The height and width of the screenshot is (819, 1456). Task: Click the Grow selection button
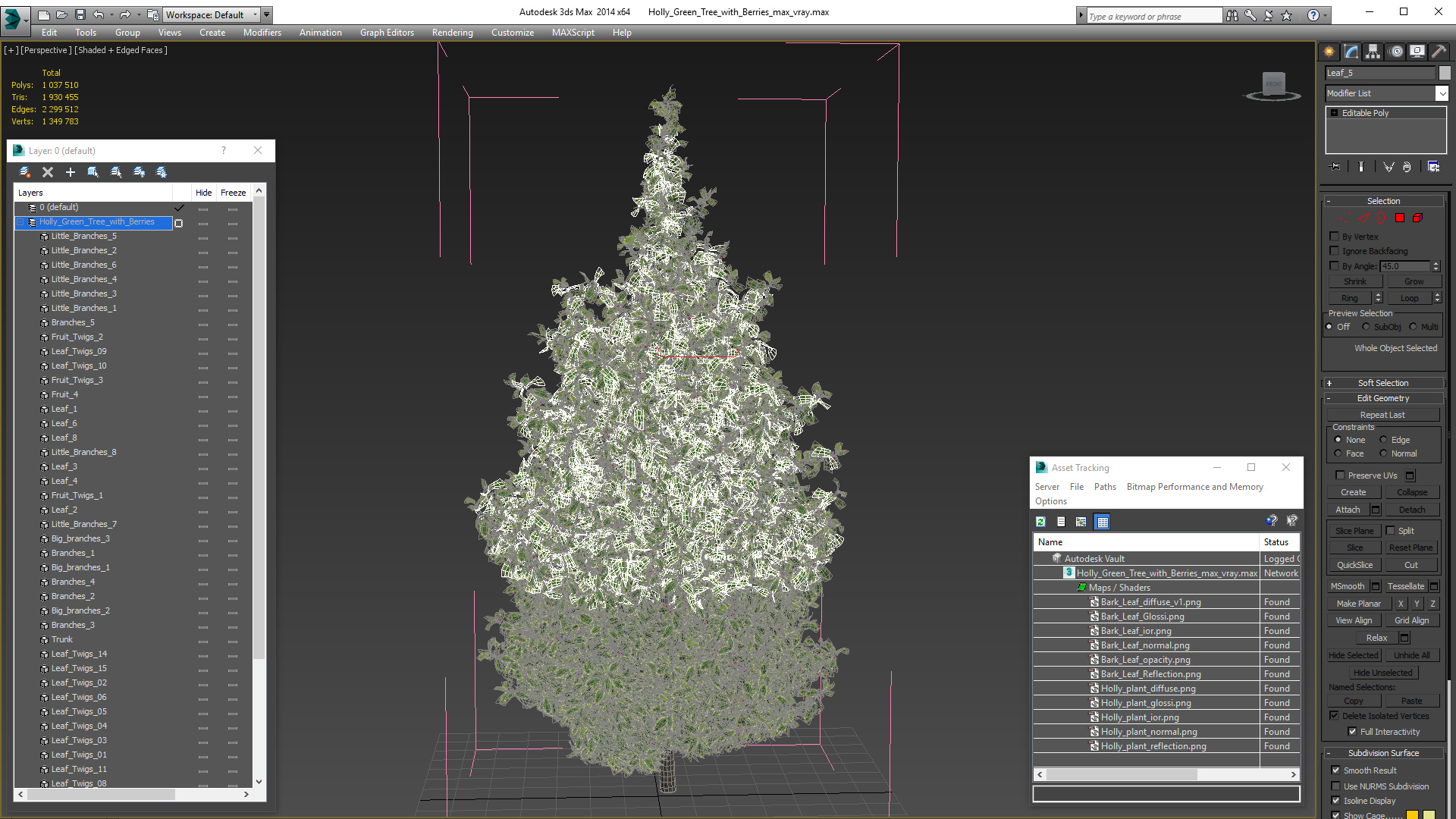click(x=1414, y=281)
